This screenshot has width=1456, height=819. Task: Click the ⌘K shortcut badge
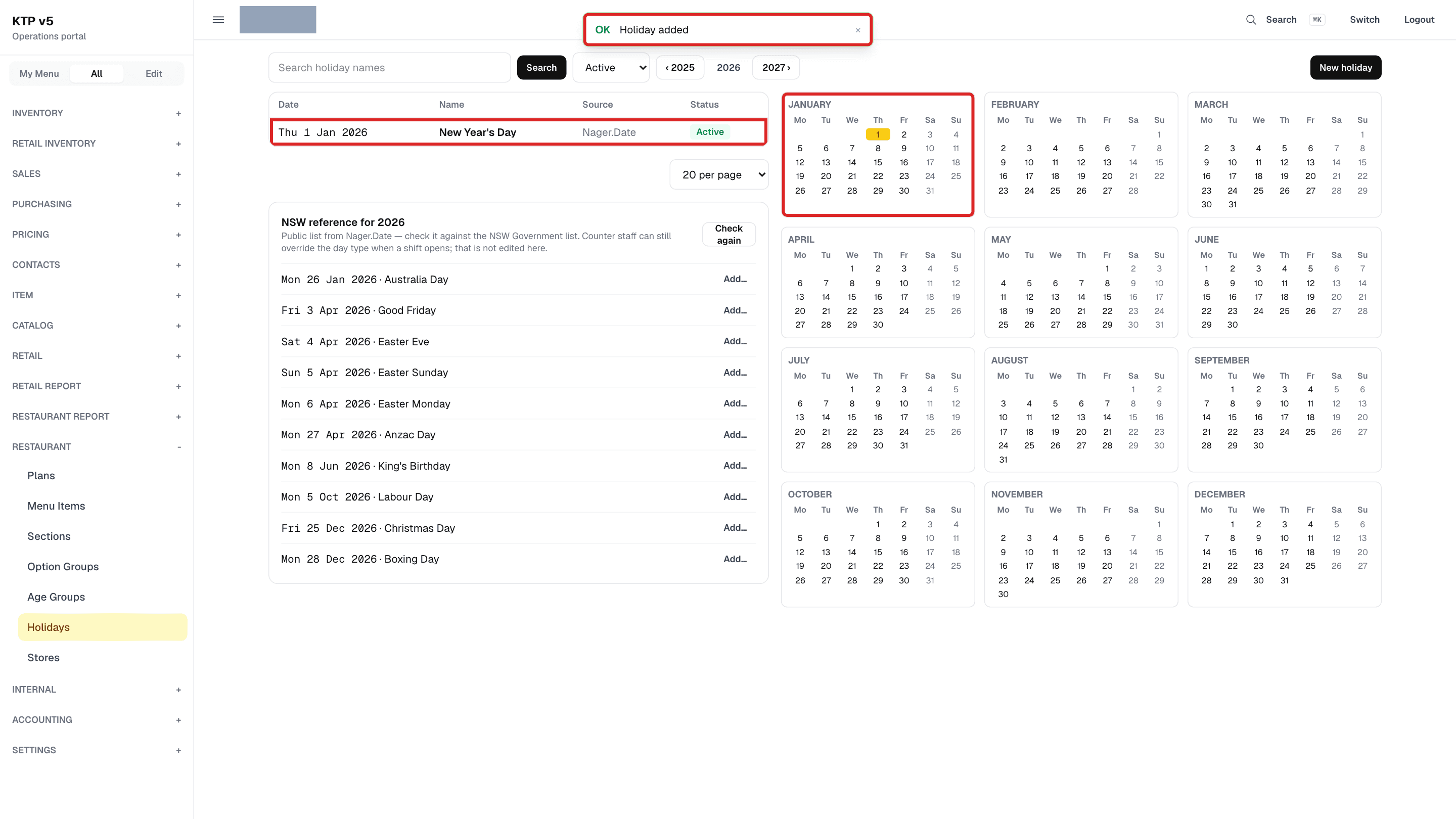[1317, 20]
